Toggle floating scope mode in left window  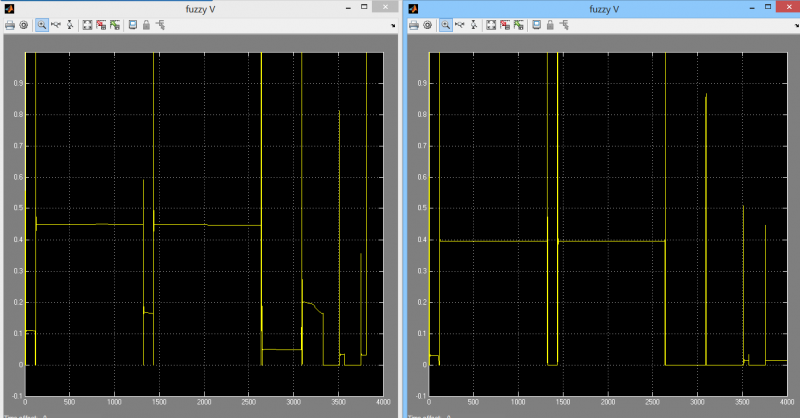pyautogui.click(x=133, y=25)
